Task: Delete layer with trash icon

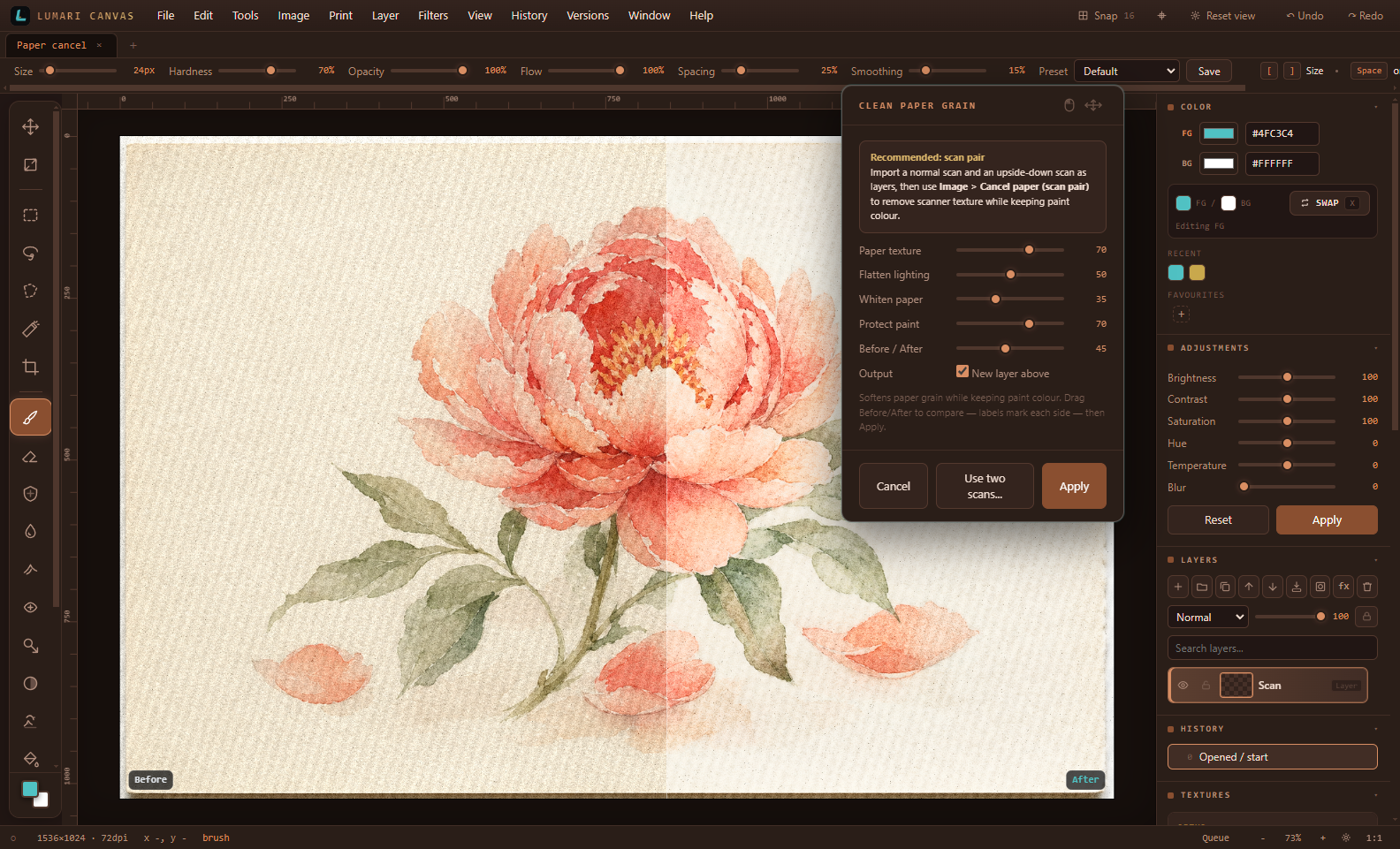Action: tap(1367, 587)
